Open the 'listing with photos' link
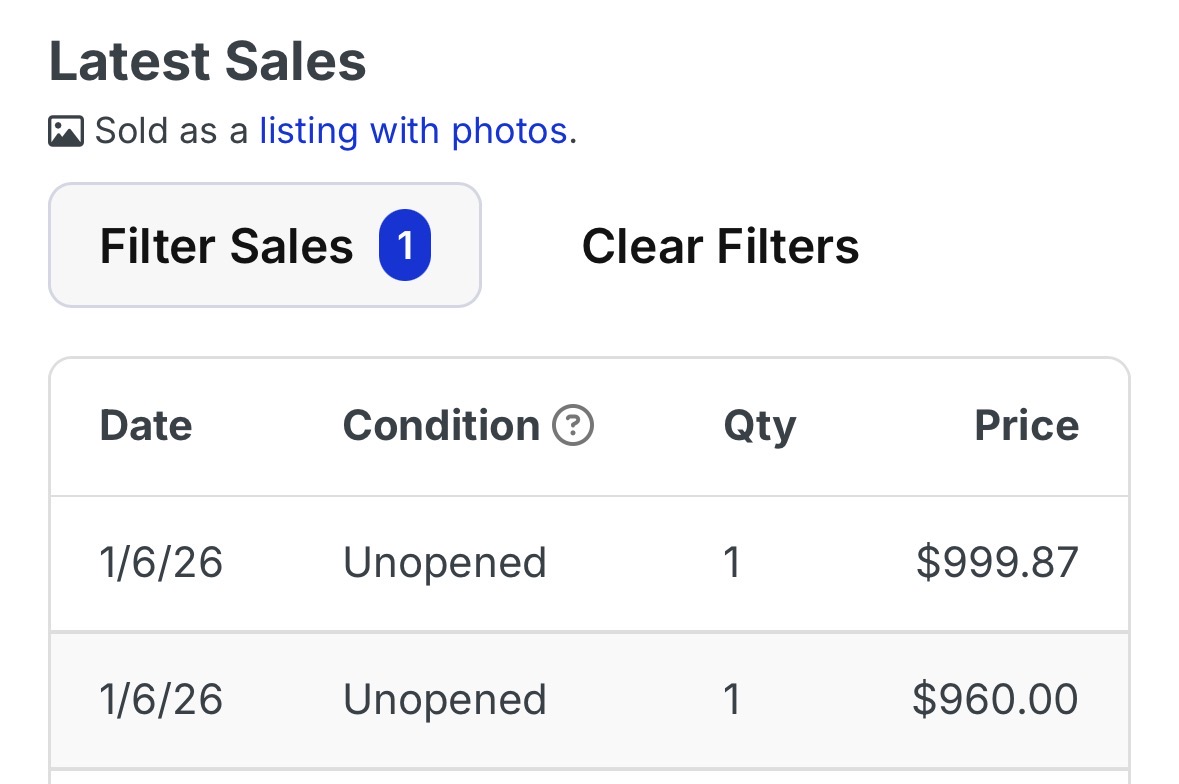This screenshot has width=1179, height=784. tap(413, 131)
